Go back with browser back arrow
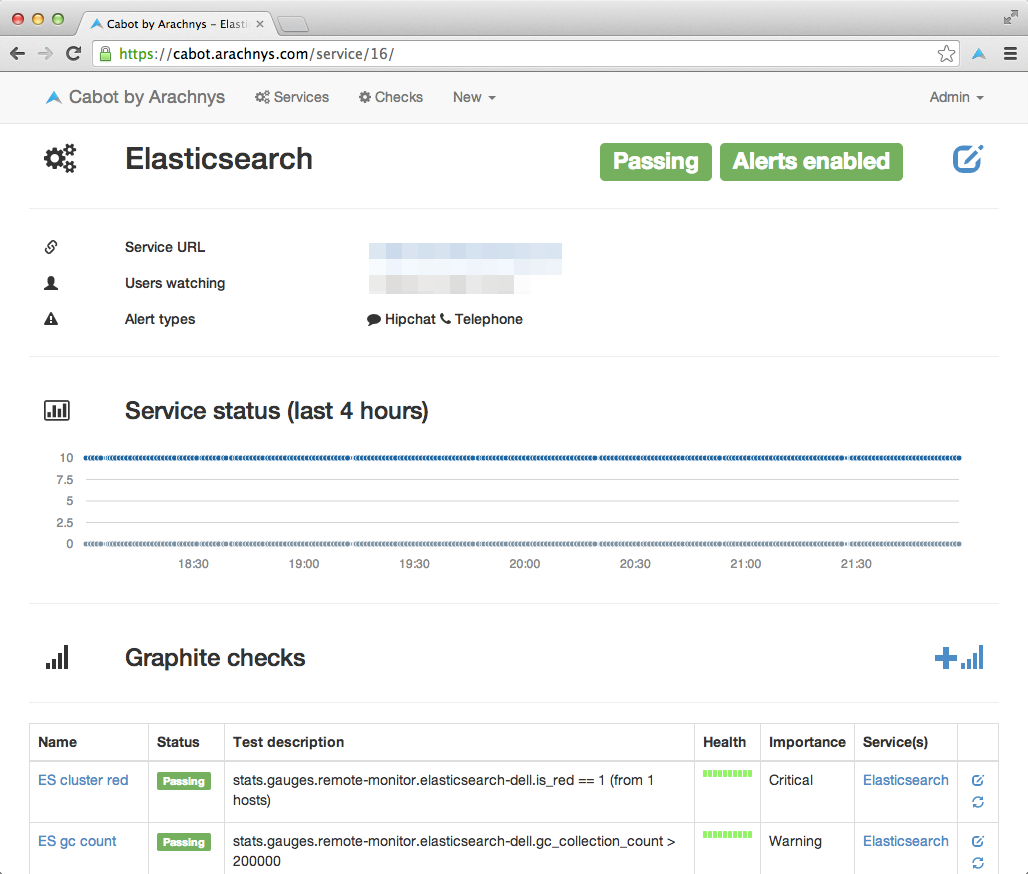The image size is (1028, 874). pyautogui.click(x=18, y=54)
